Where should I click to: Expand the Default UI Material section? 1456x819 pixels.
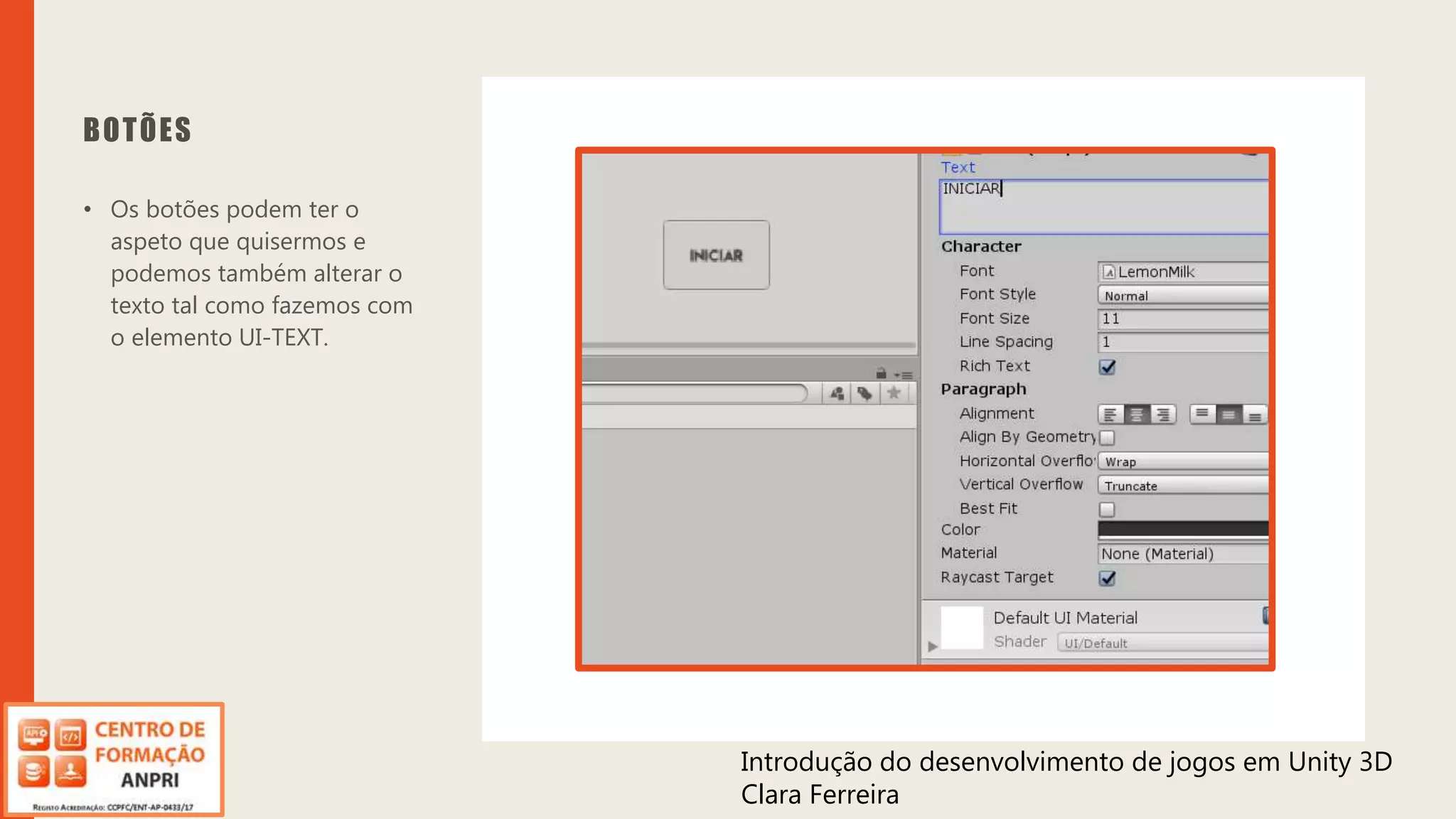[x=933, y=646]
